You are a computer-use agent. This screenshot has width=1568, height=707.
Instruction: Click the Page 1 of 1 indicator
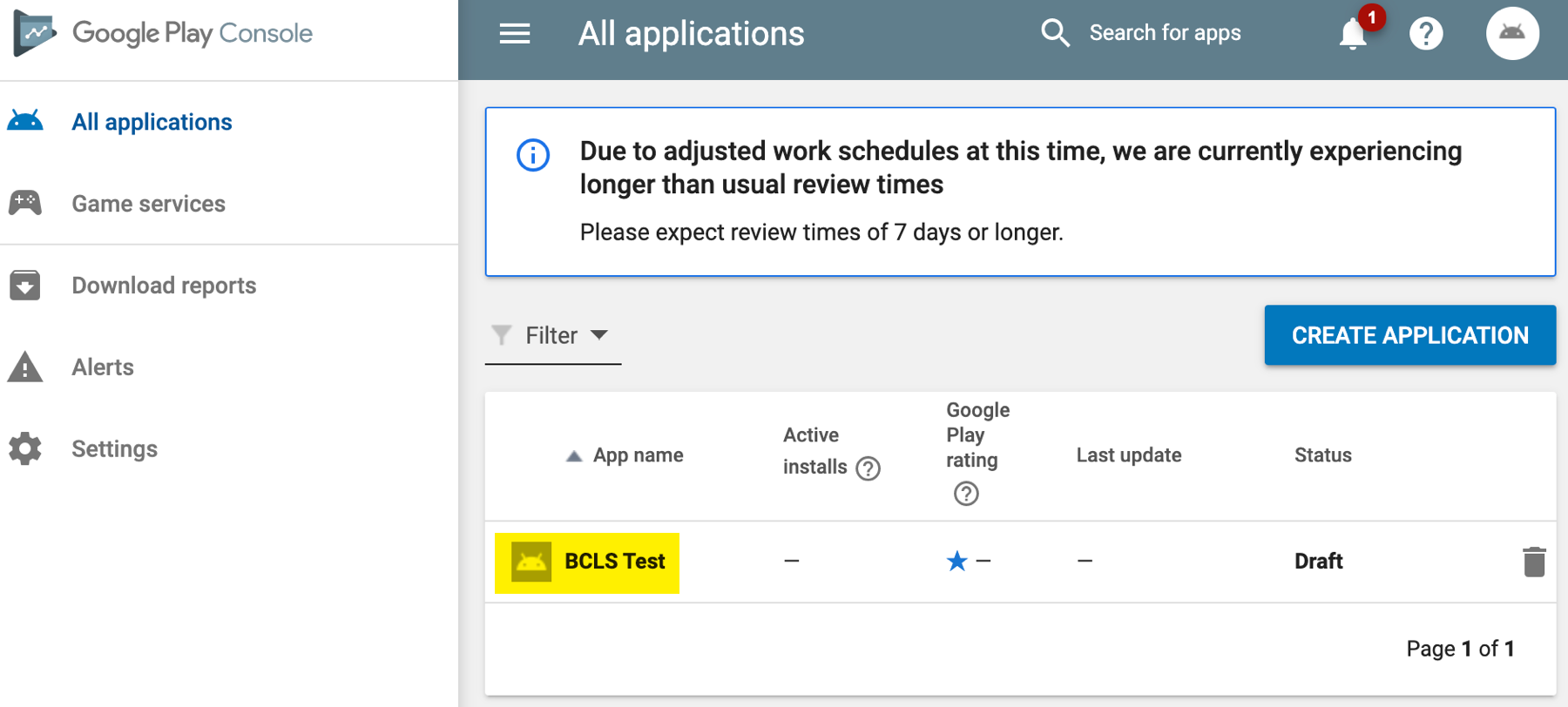(x=1460, y=649)
